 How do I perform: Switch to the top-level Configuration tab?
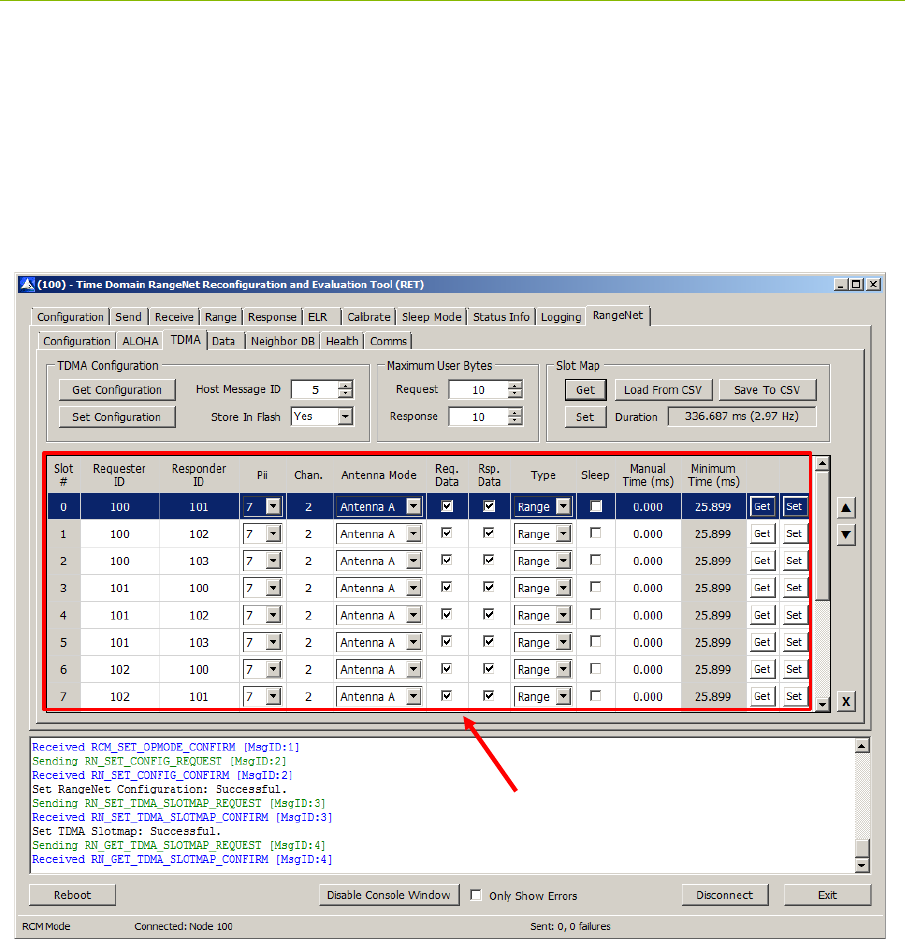pyautogui.click(x=70, y=317)
